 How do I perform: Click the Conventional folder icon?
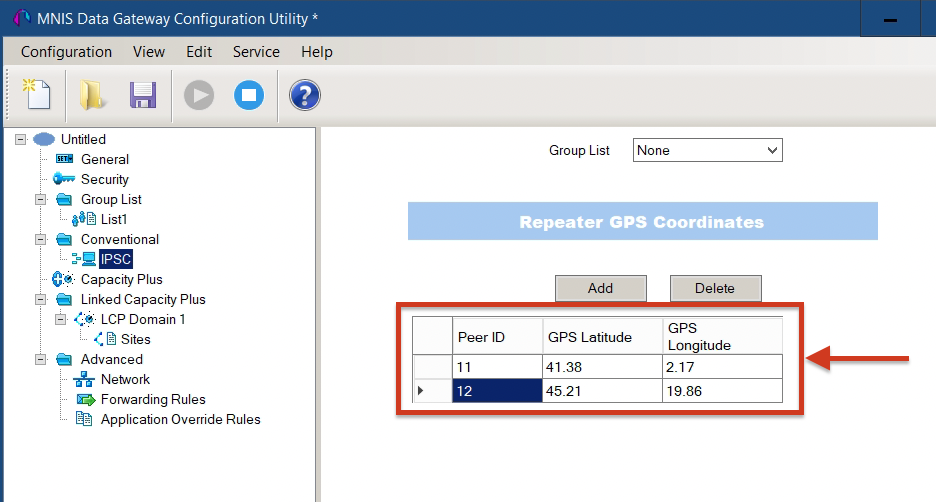pos(64,239)
